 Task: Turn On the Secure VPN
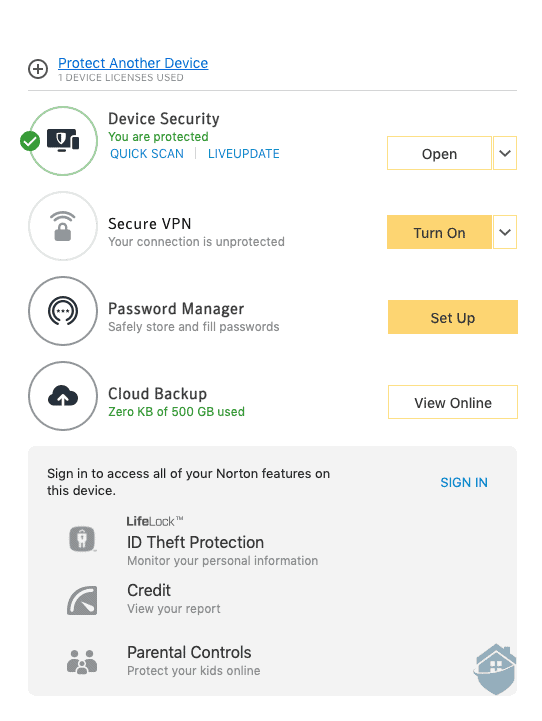coord(439,232)
